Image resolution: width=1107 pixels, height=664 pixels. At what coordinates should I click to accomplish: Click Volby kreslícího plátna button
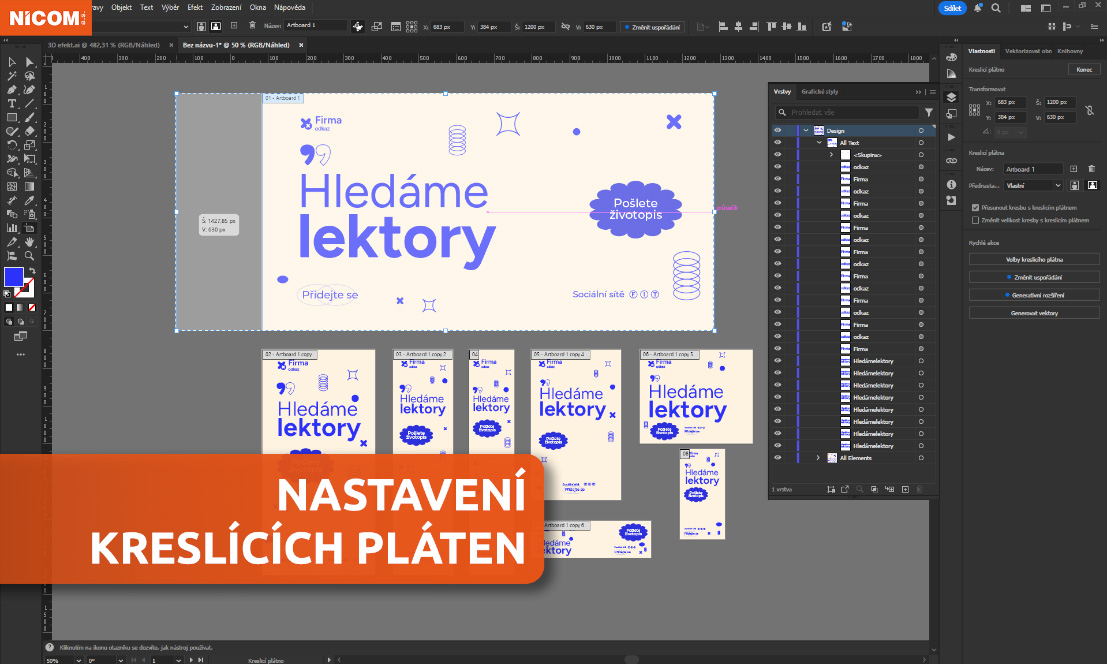[x=1034, y=260]
